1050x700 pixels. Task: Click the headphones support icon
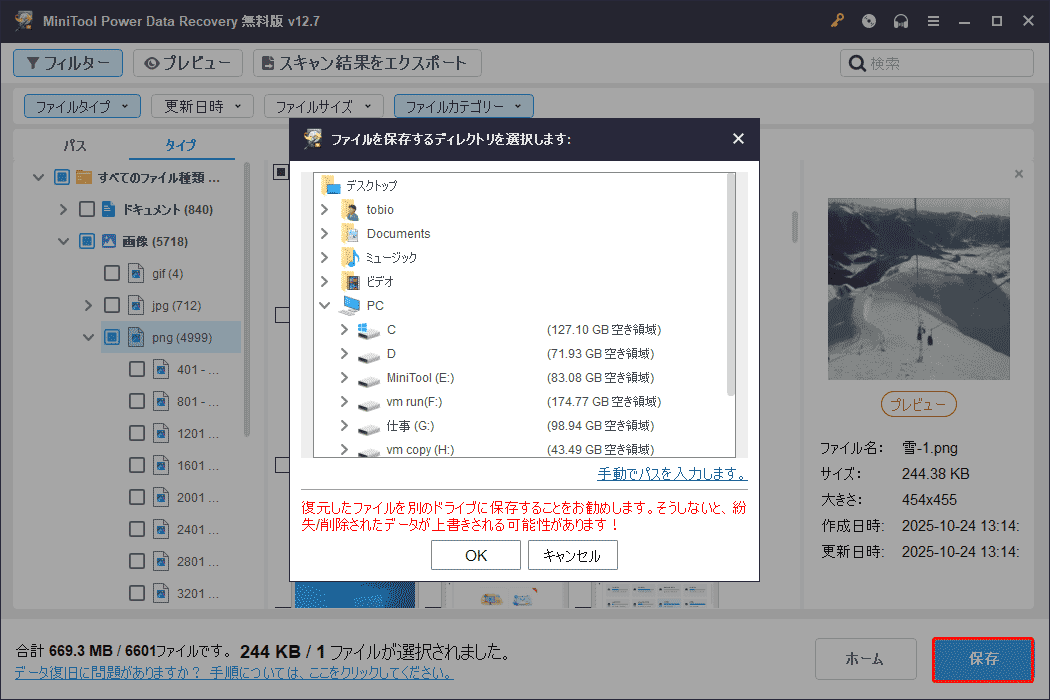click(x=900, y=20)
